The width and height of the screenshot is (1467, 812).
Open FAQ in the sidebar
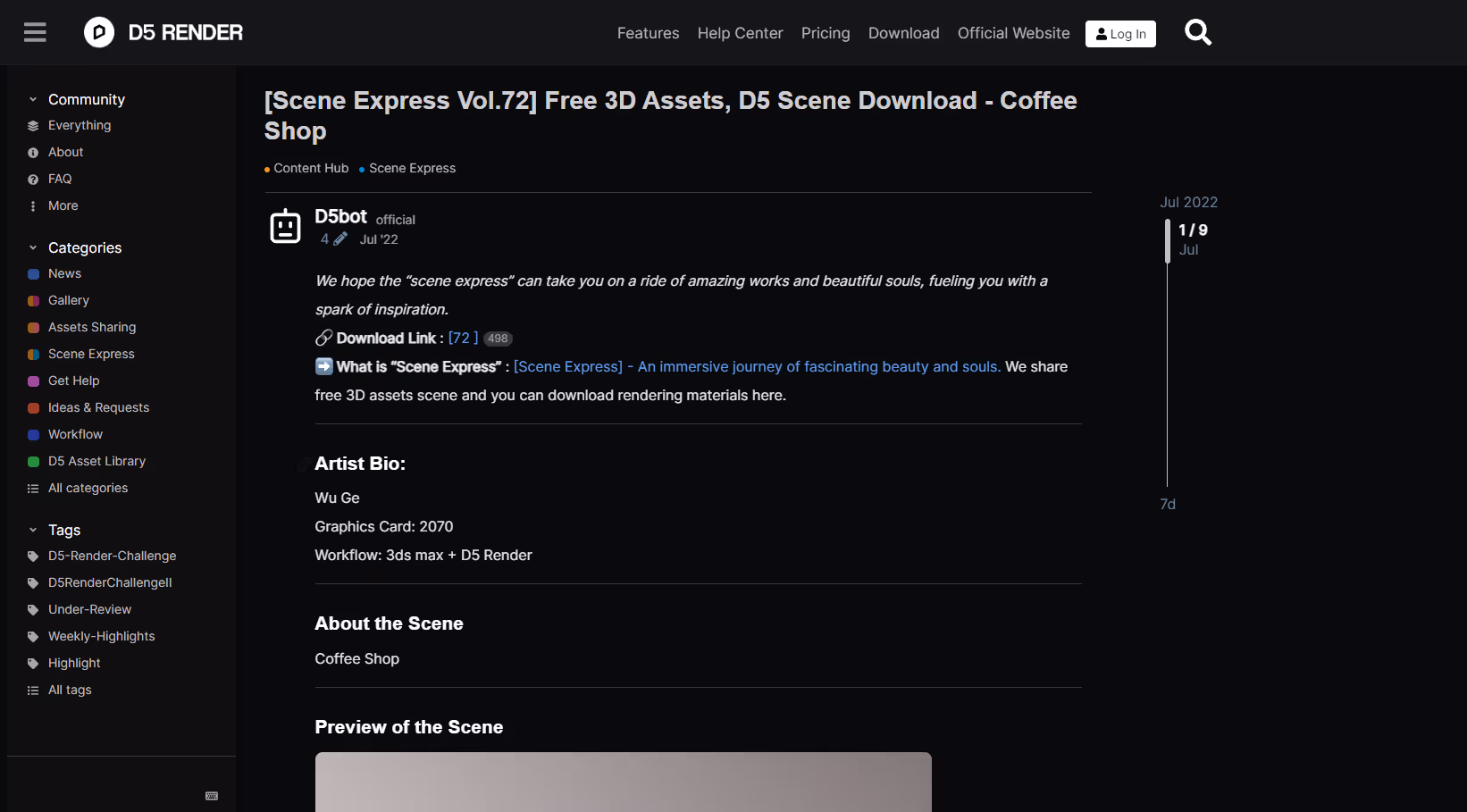(60, 179)
